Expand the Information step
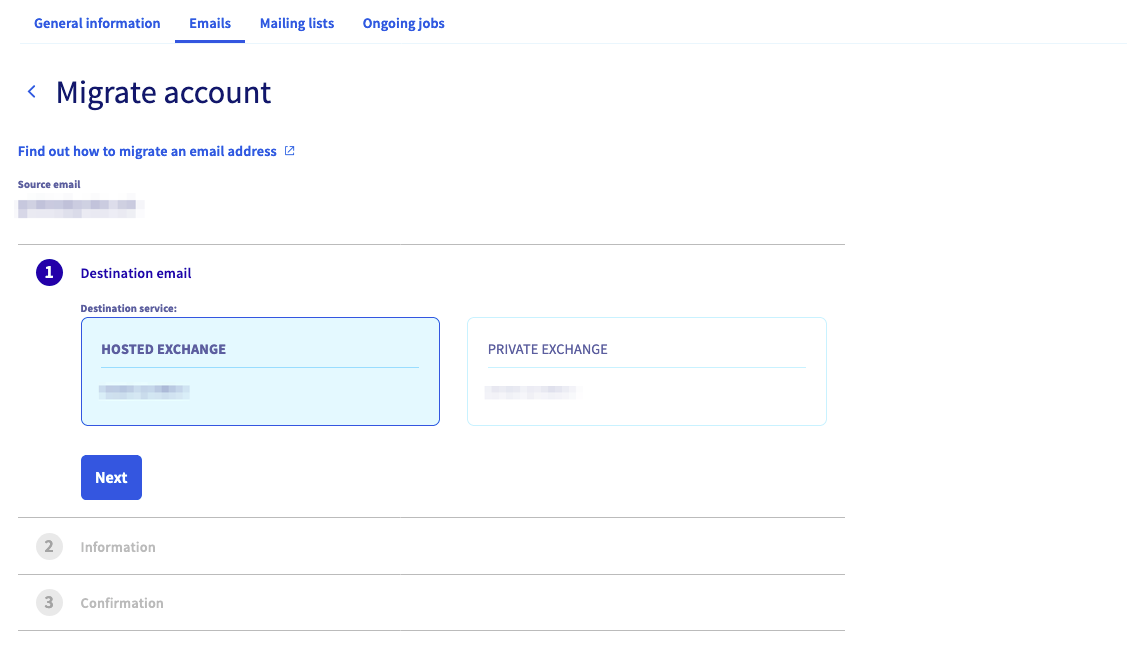Screen dimensions: 1138x645 click(x=118, y=547)
